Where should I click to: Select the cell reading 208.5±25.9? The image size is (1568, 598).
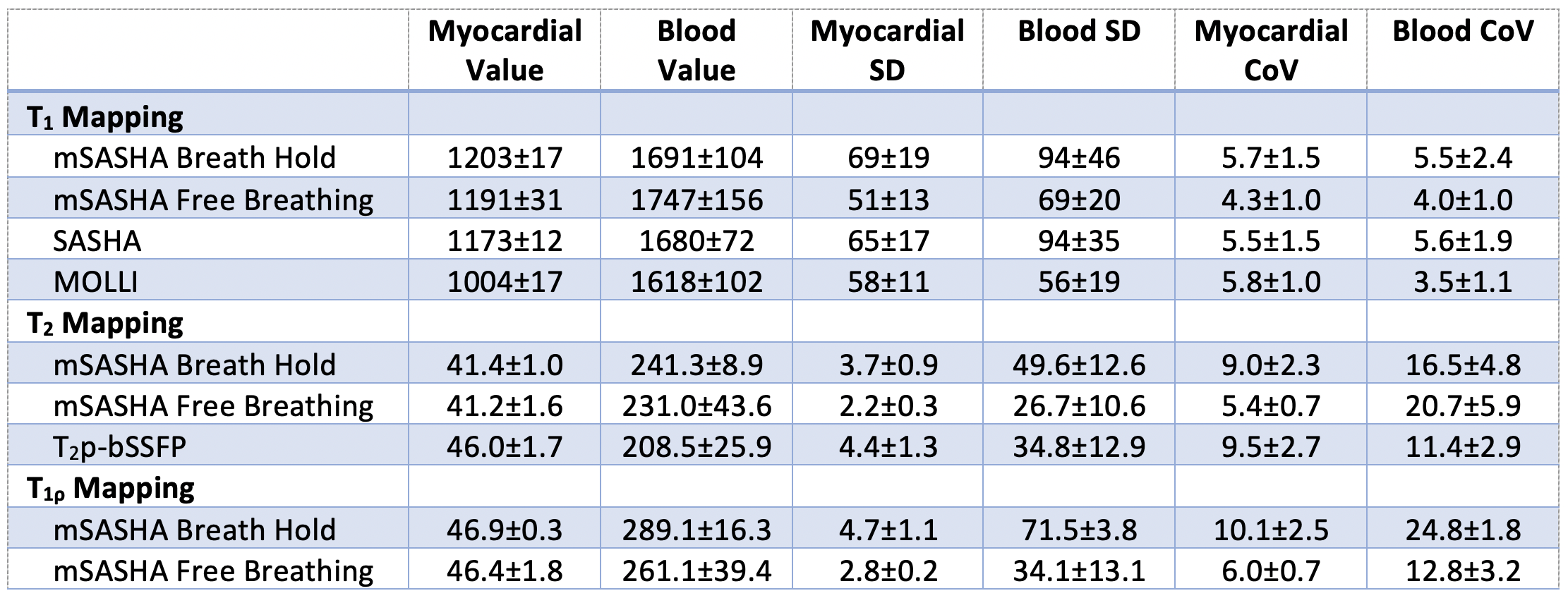(x=696, y=446)
